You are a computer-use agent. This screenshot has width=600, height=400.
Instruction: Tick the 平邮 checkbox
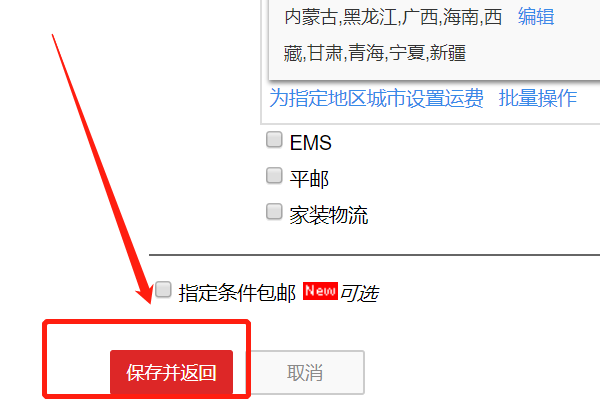pos(274,176)
